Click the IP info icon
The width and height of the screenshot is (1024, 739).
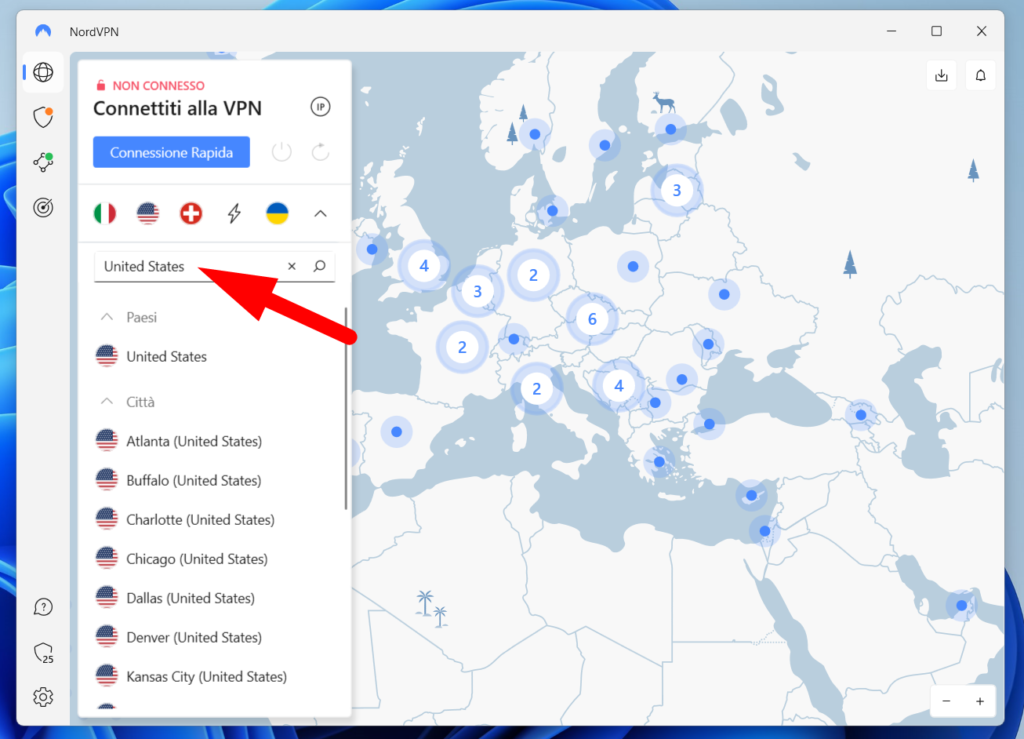(320, 107)
